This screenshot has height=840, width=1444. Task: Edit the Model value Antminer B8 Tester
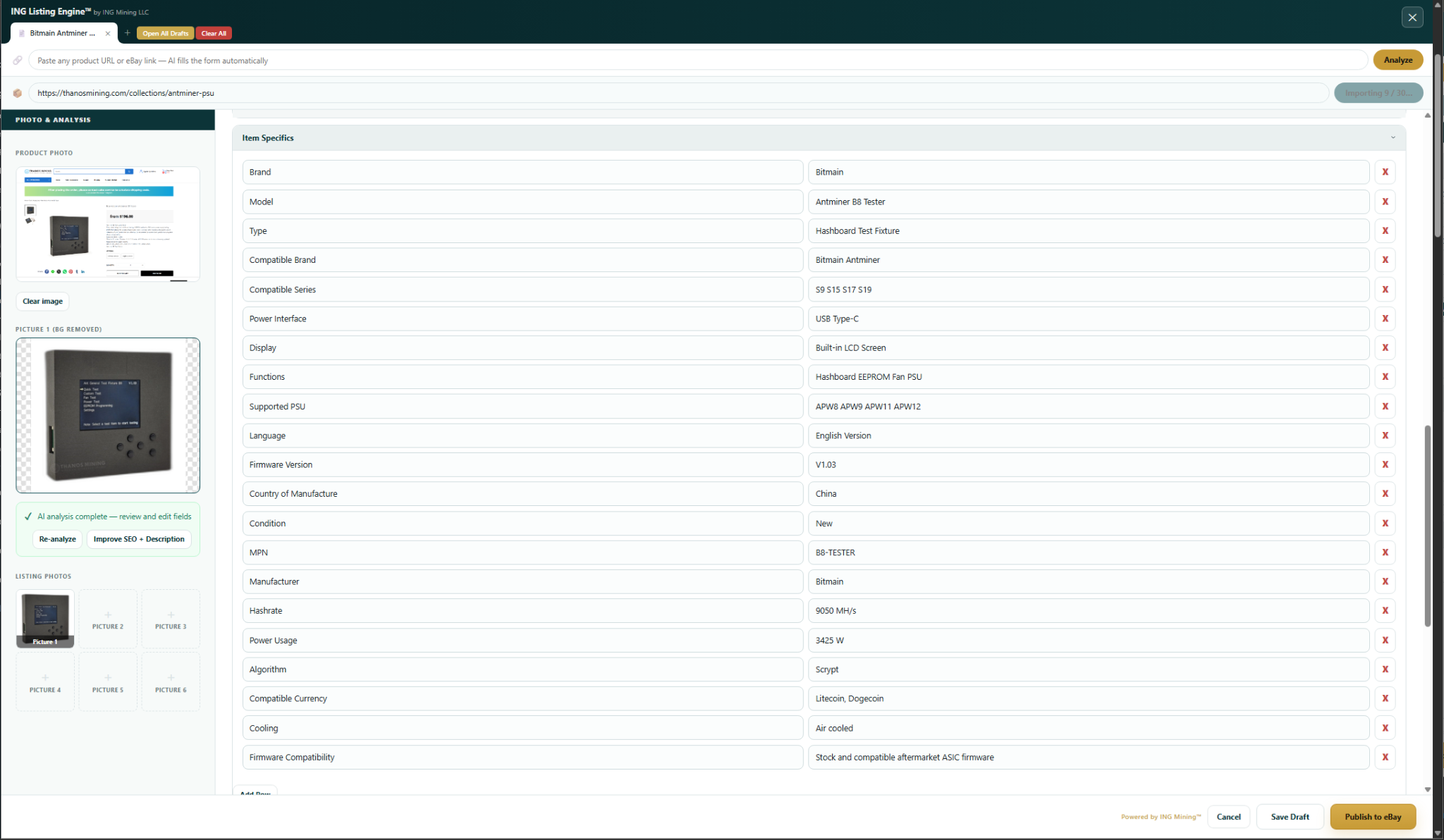1089,202
